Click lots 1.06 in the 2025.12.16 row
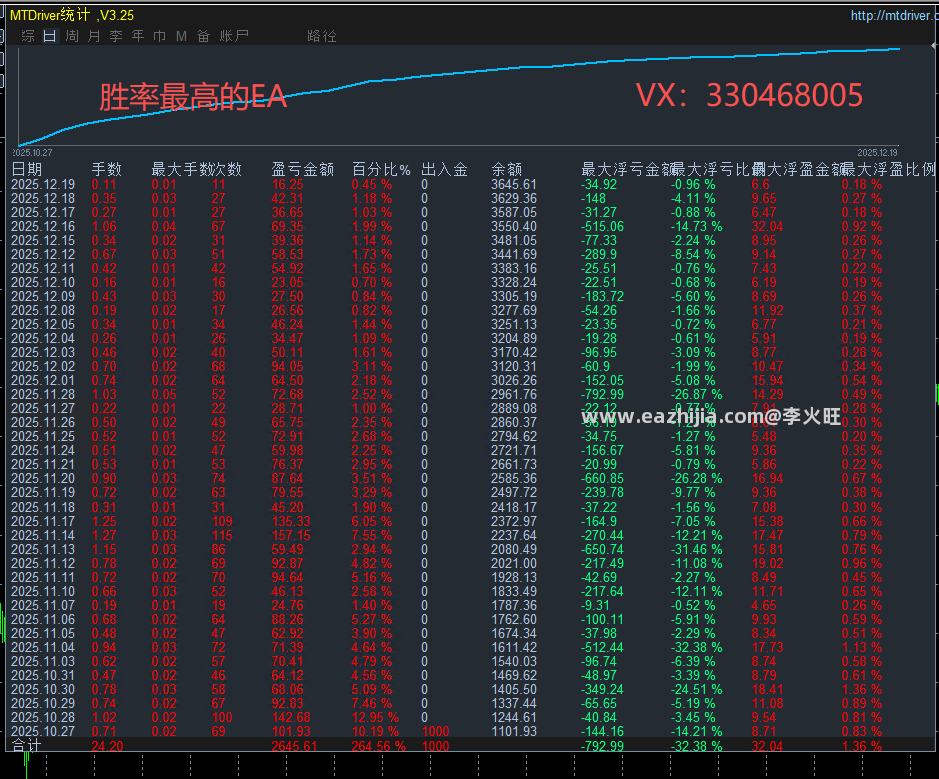Screen dimensions: 939x779 pyautogui.click(x=104, y=226)
